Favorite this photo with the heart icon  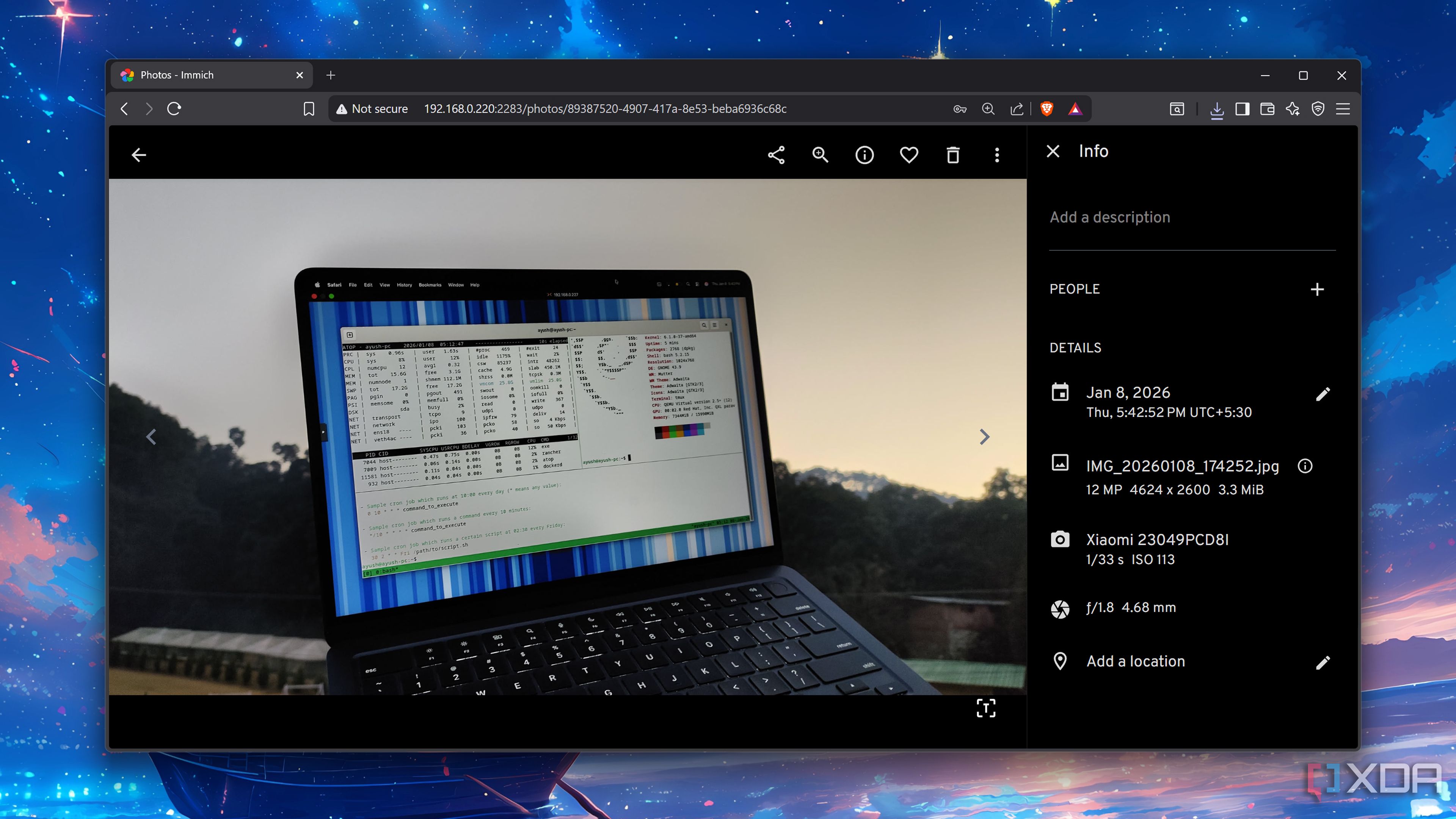(909, 155)
